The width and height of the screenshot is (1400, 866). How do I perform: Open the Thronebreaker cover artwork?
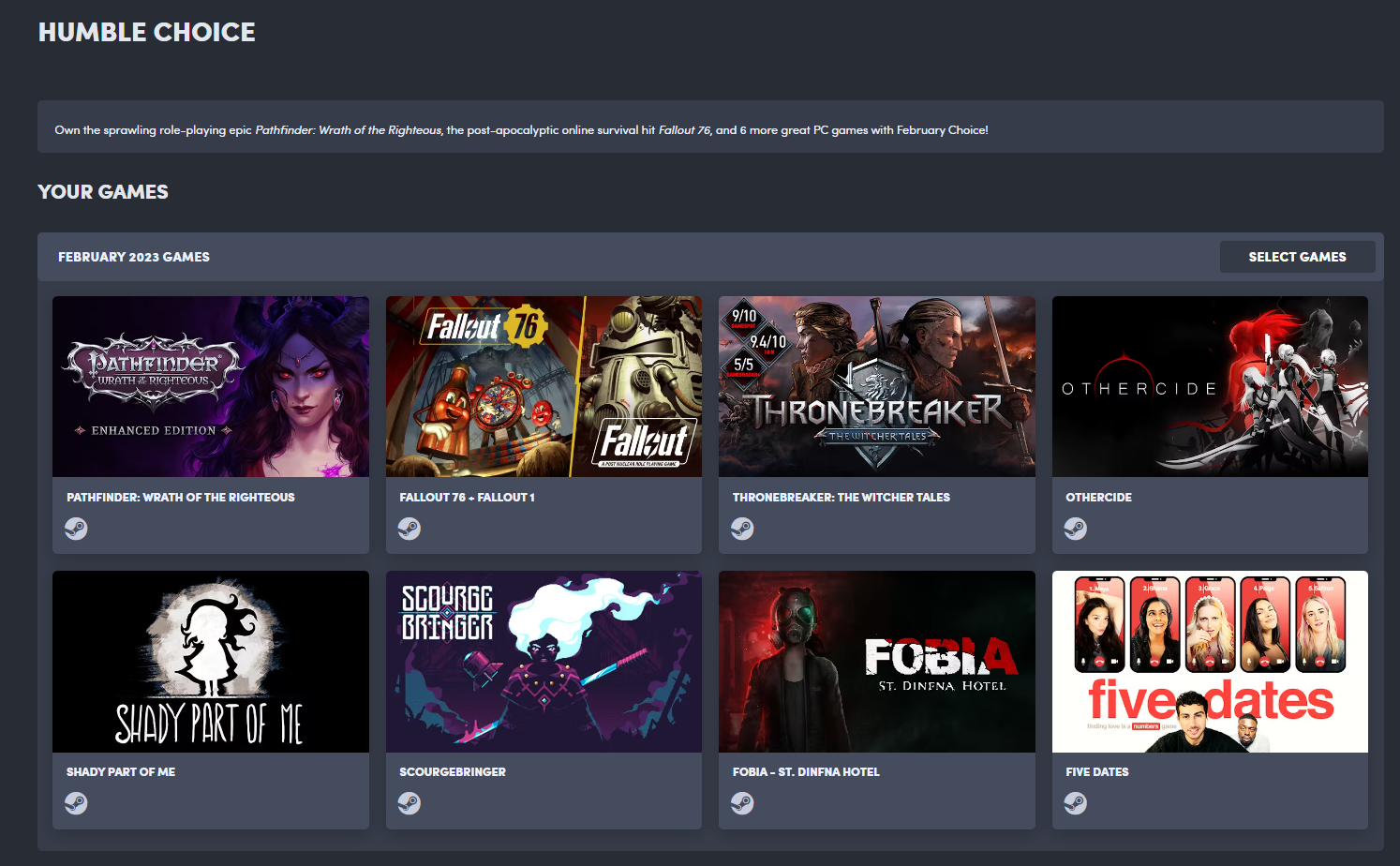(877, 387)
